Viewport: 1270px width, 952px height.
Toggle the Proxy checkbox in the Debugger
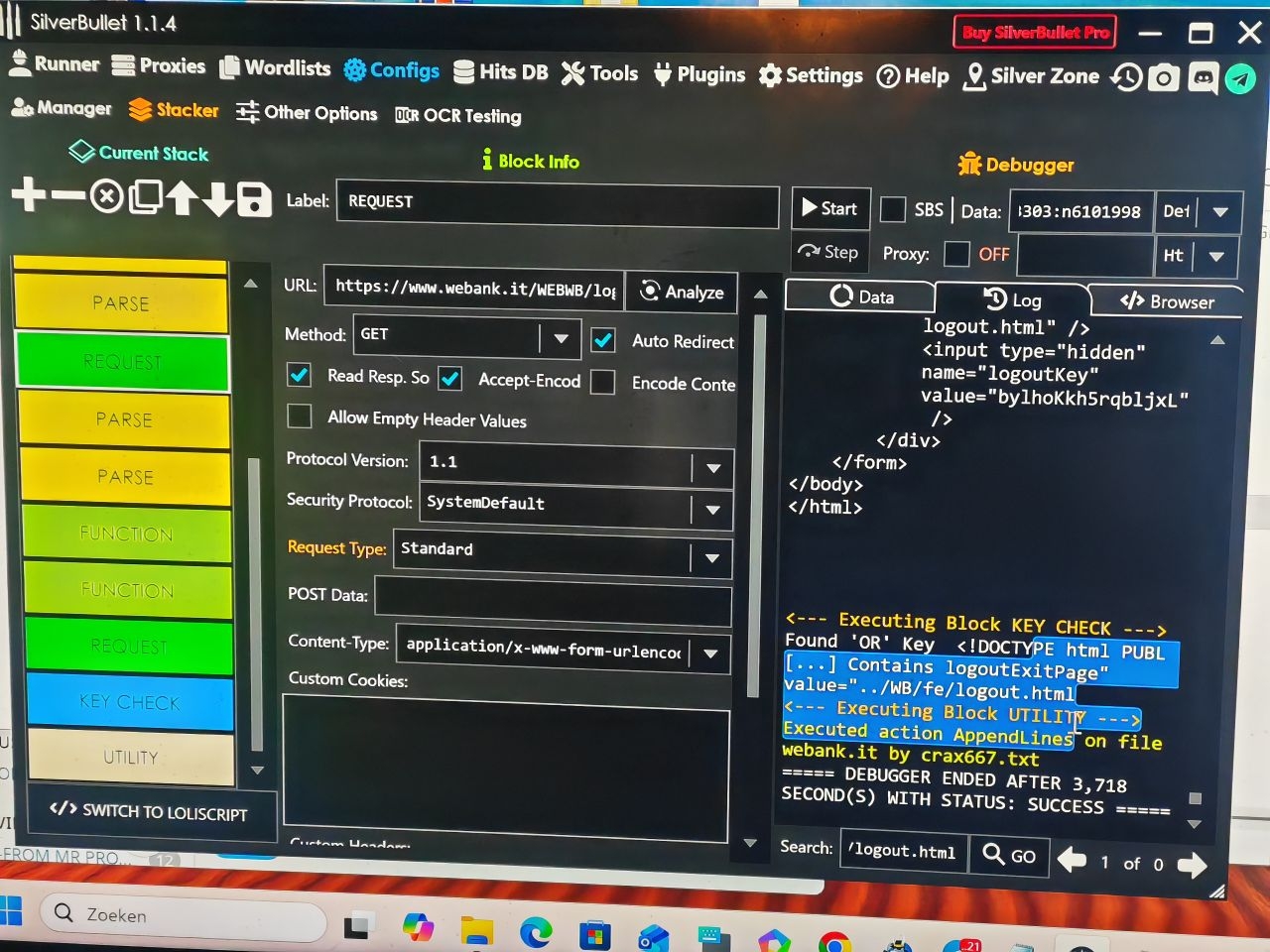click(x=956, y=254)
